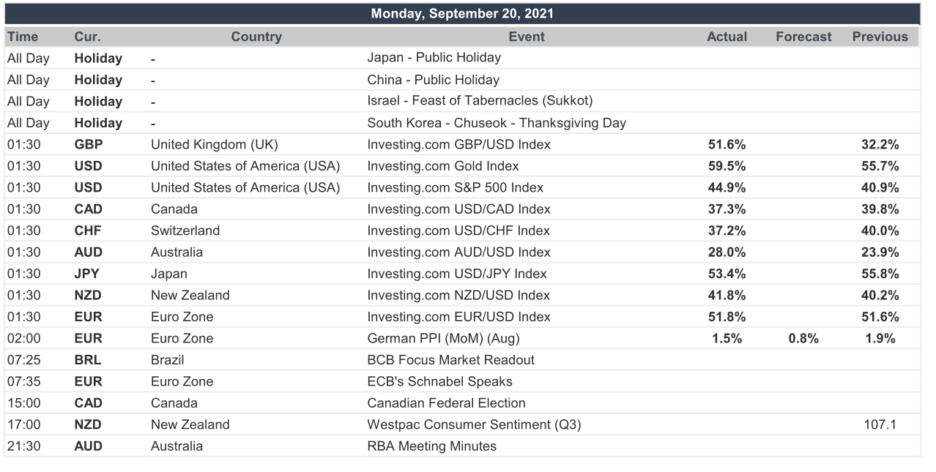
Task: Click the Country column header
Action: [x=256, y=36]
